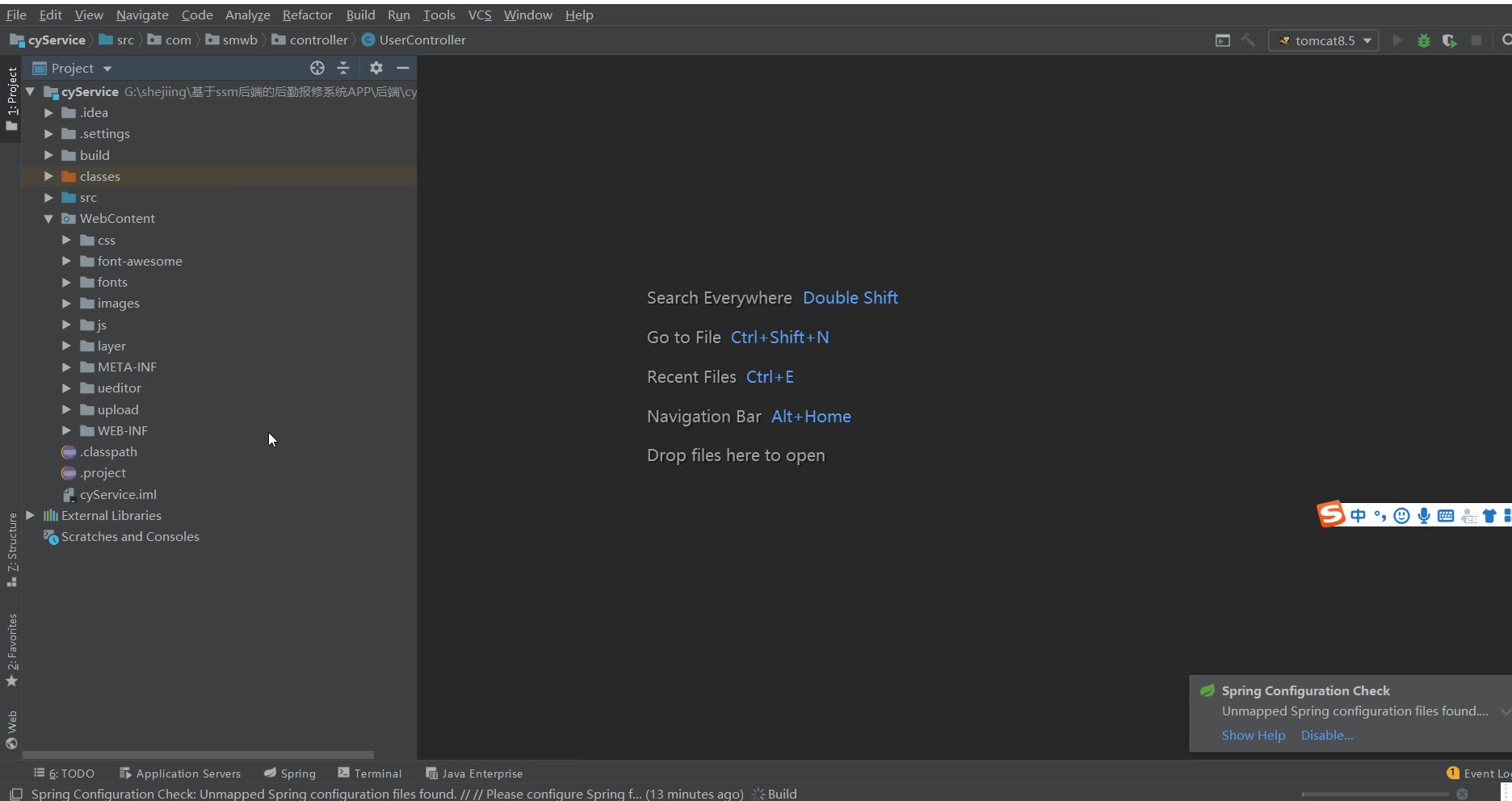Screen dimensions: 1512x801
Task: Click the locate target crosshair icon
Action: click(x=317, y=68)
